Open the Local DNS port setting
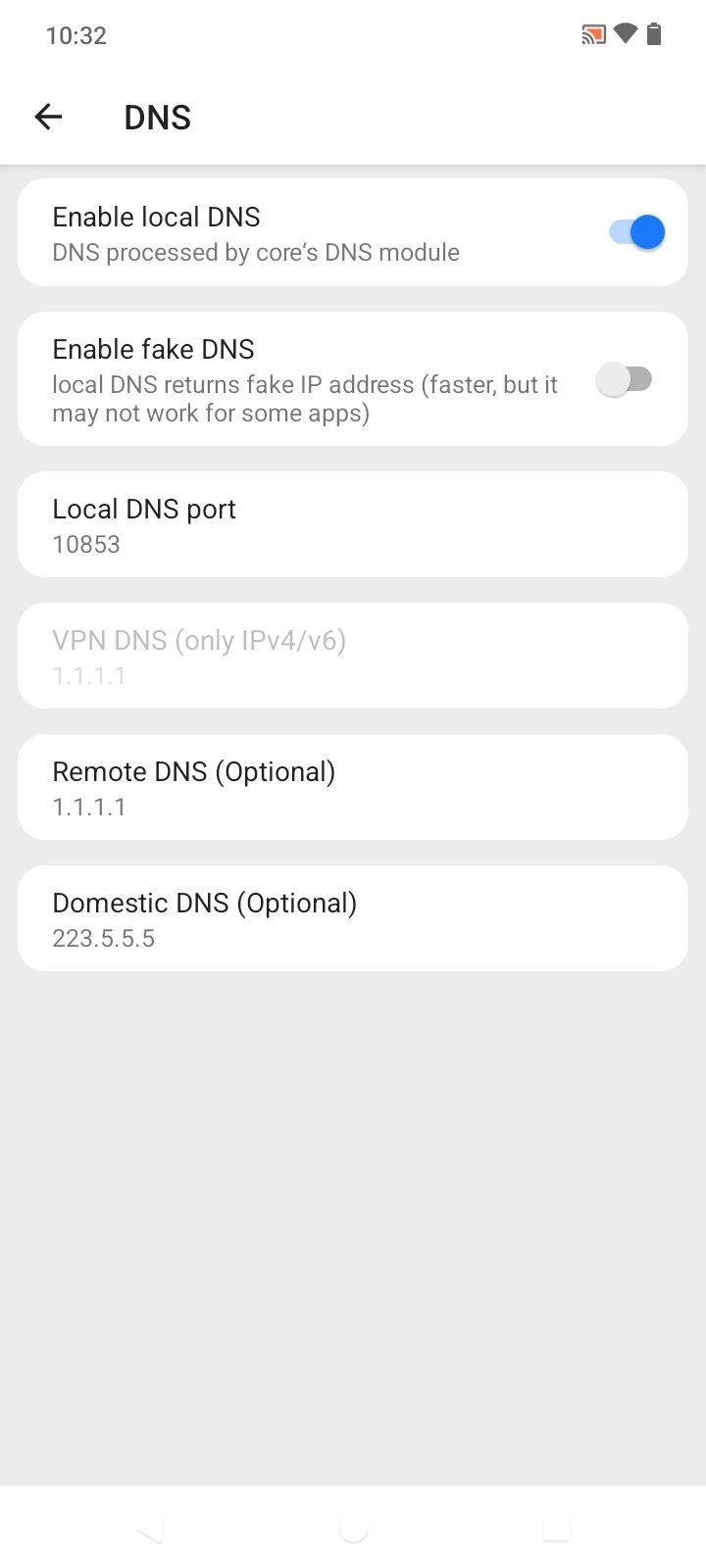The height and width of the screenshot is (1568, 706). click(353, 524)
